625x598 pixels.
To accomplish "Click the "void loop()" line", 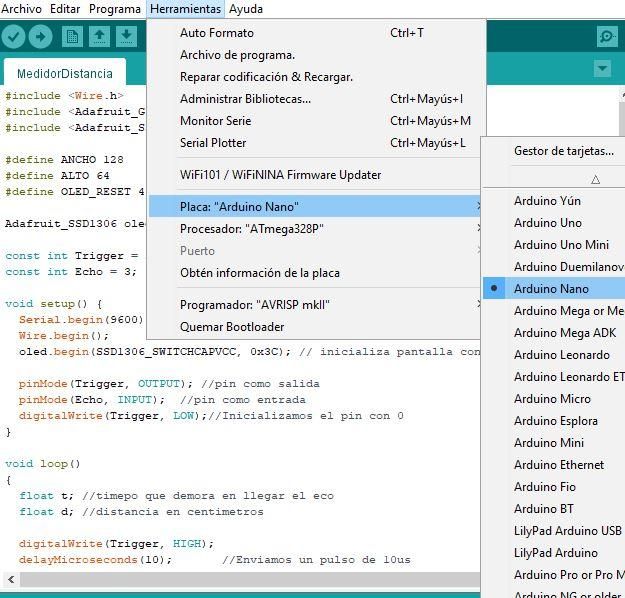I will pos(43,464).
